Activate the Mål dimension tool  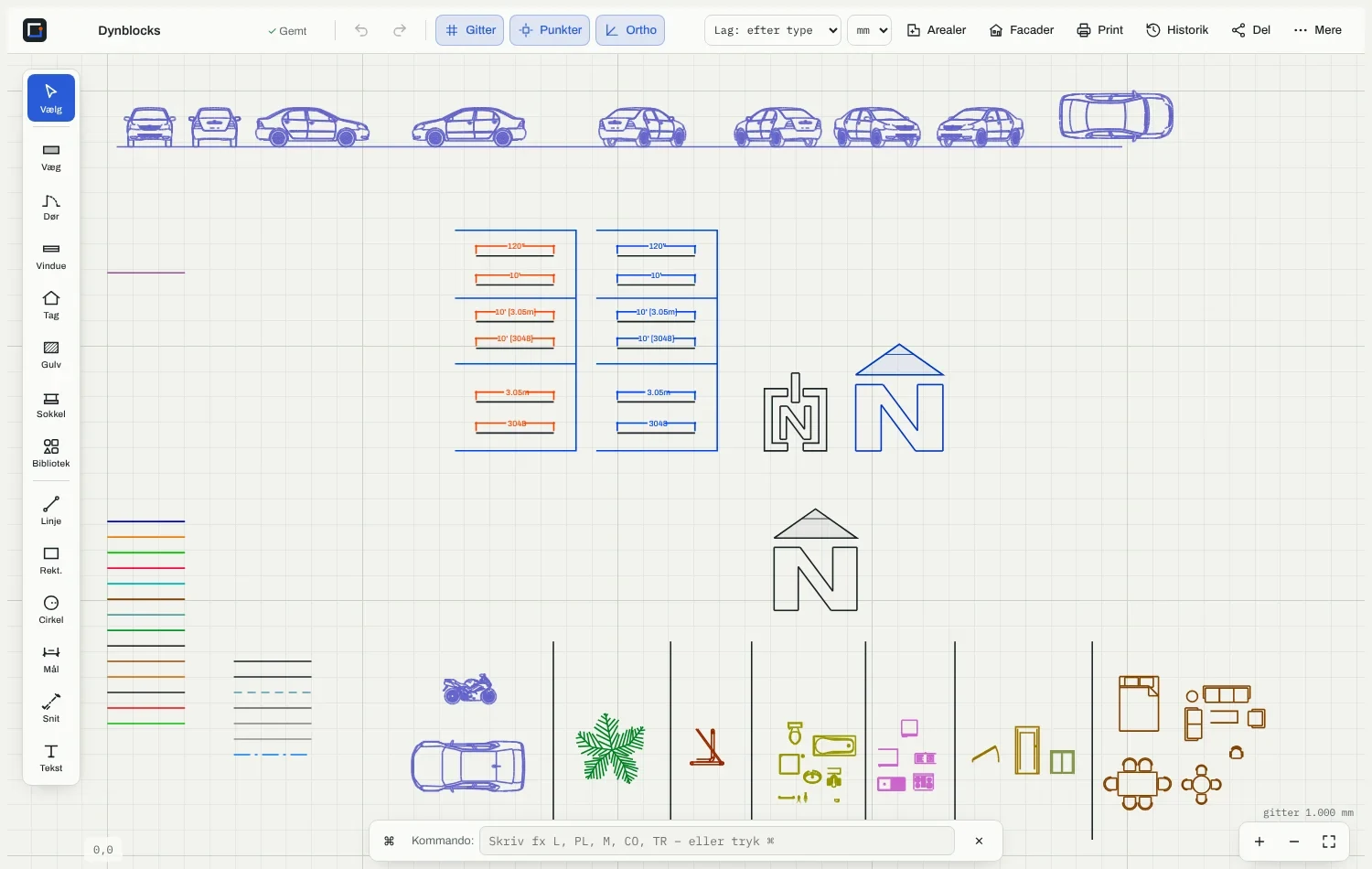[x=51, y=660]
